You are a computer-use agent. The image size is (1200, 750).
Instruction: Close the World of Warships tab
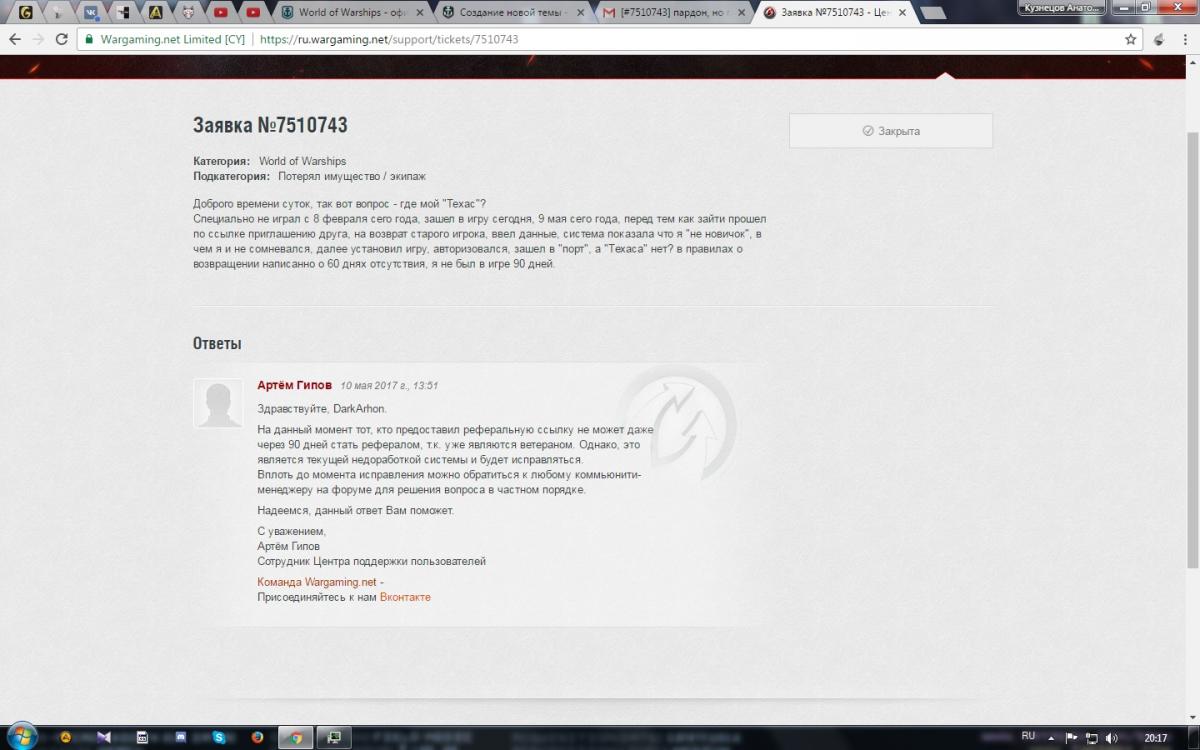[418, 13]
